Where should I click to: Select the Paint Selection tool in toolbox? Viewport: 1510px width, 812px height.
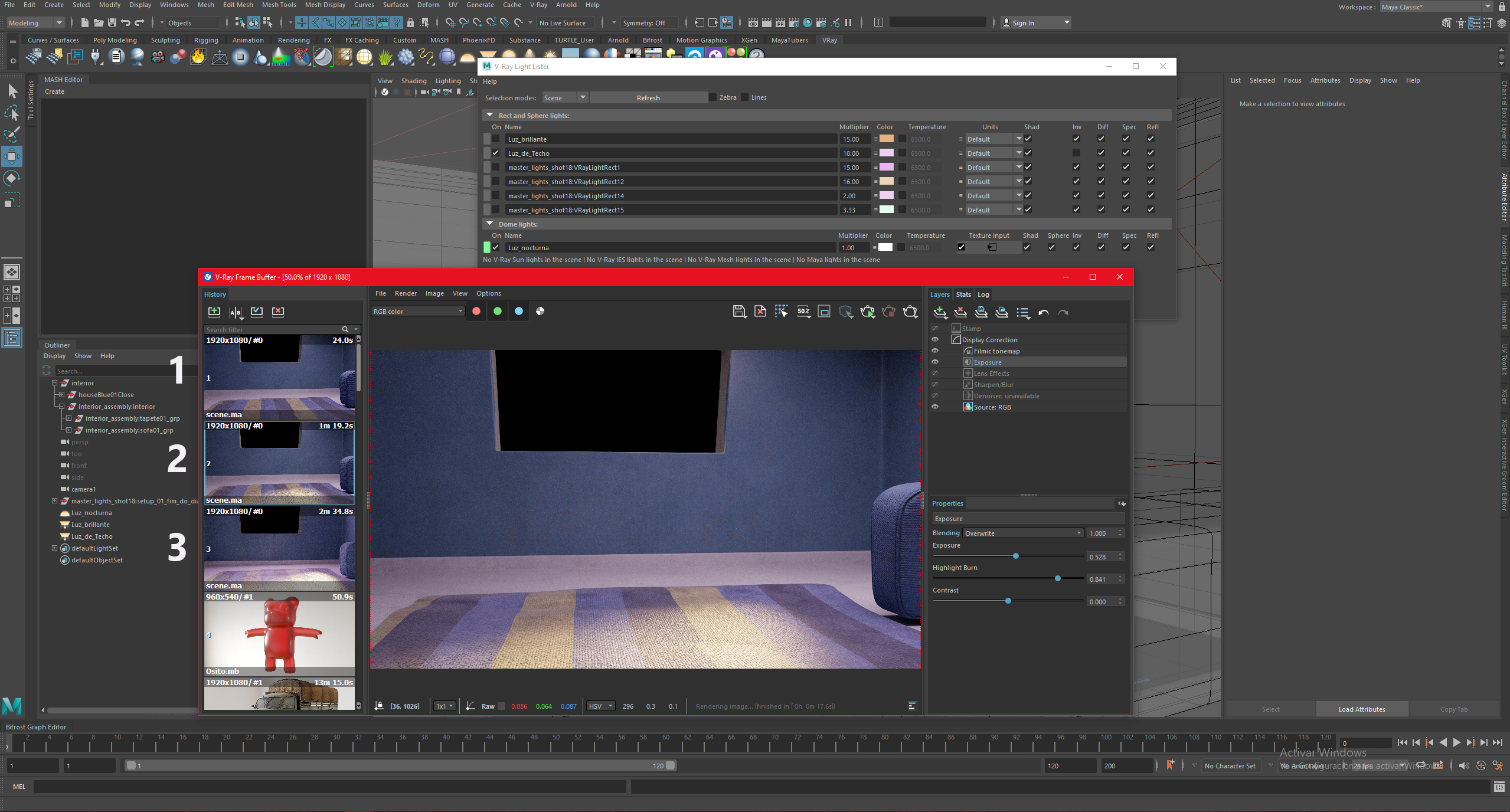12,135
